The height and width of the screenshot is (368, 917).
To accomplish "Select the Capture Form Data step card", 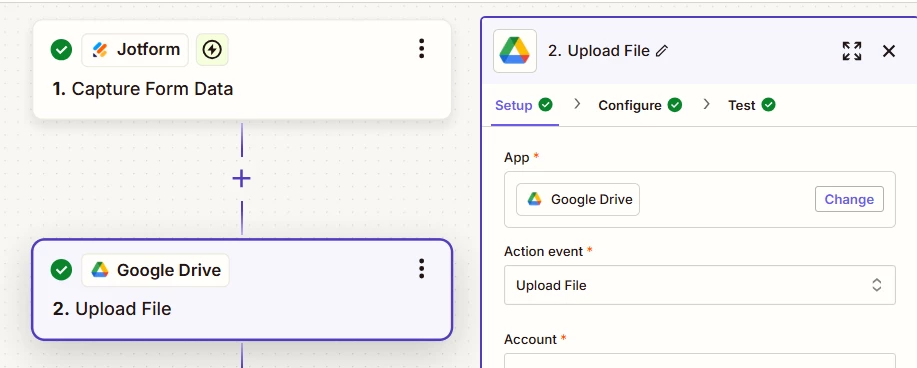I will (x=242, y=70).
